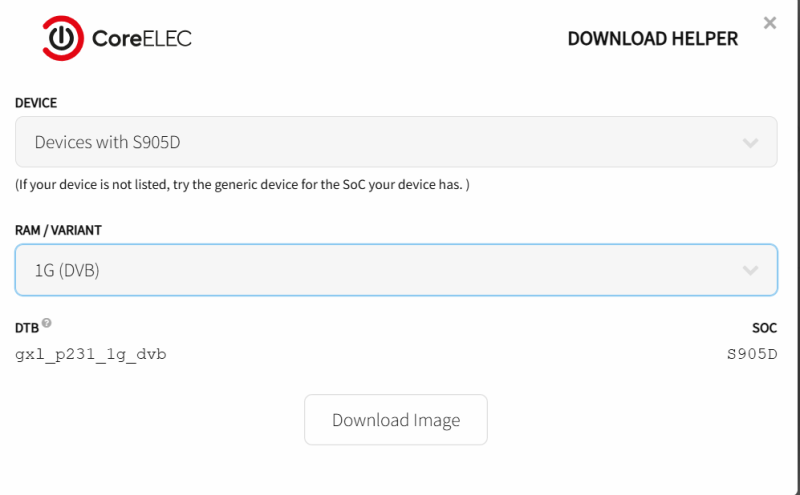Click the RAM / VARIANT field label
This screenshot has width=800, height=495.
[x=58, y=231]
